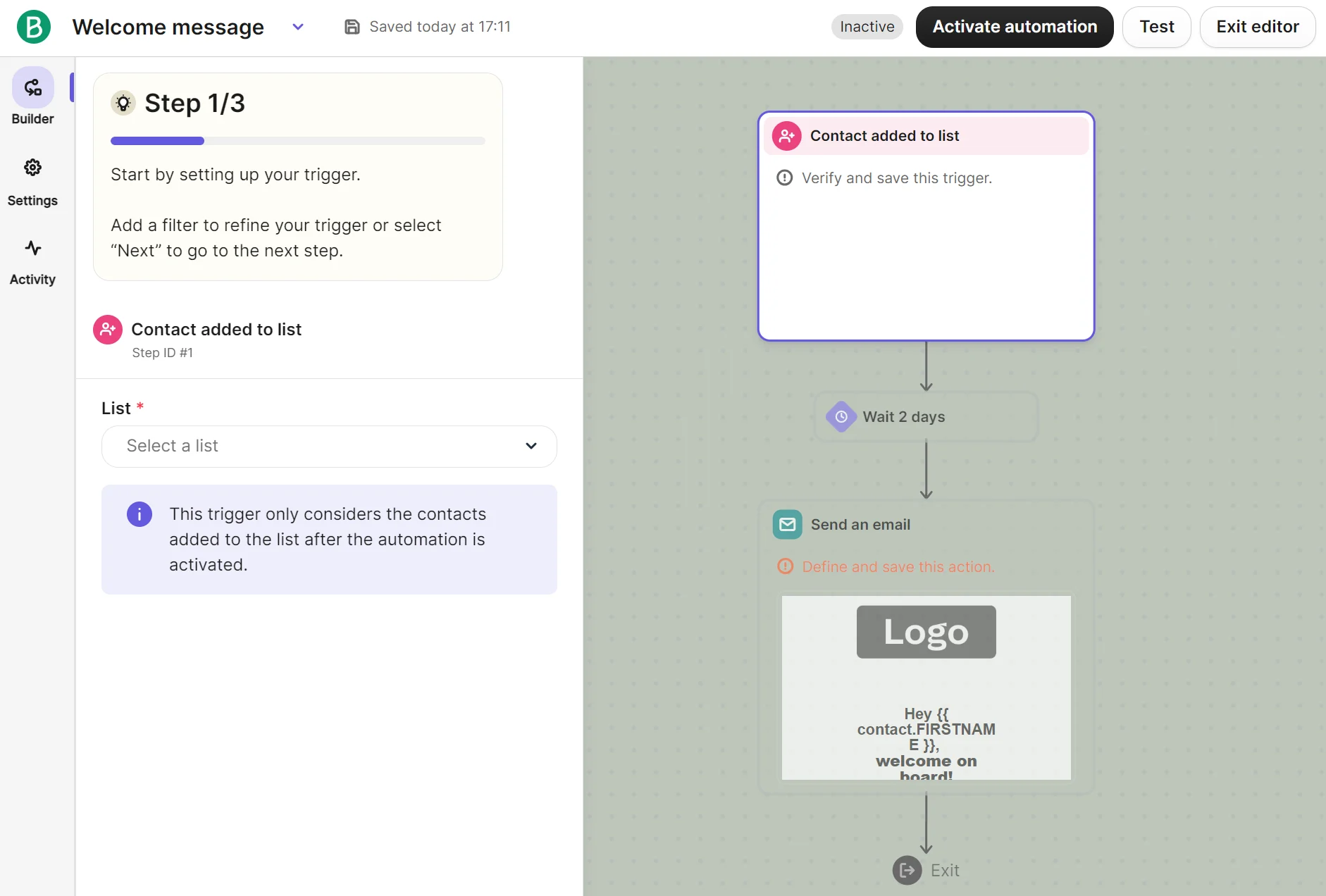Click 'Saved today at 17:11' text

tap(440, 27)
